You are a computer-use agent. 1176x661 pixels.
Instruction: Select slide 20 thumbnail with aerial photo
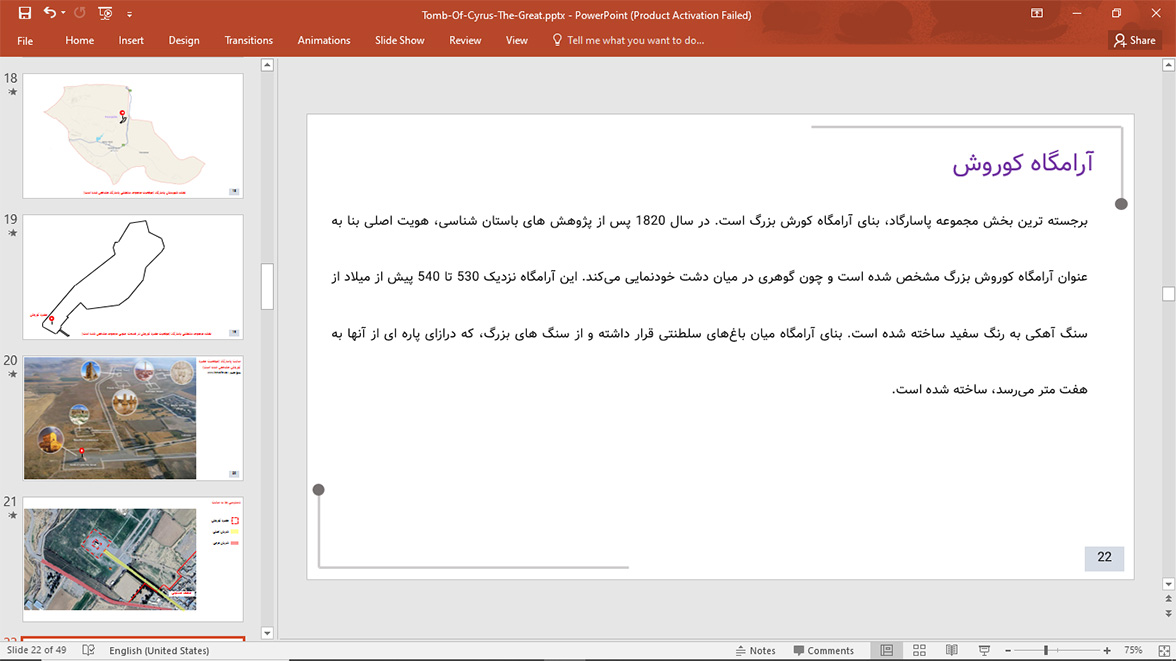(133, 418)
